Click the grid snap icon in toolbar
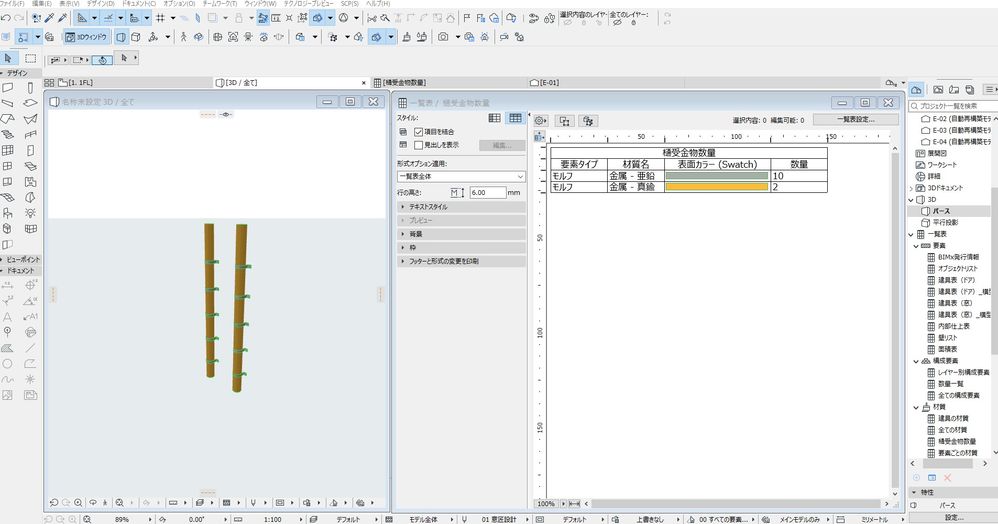This screenshot has height=524, width=998. [x=160, y=18]
